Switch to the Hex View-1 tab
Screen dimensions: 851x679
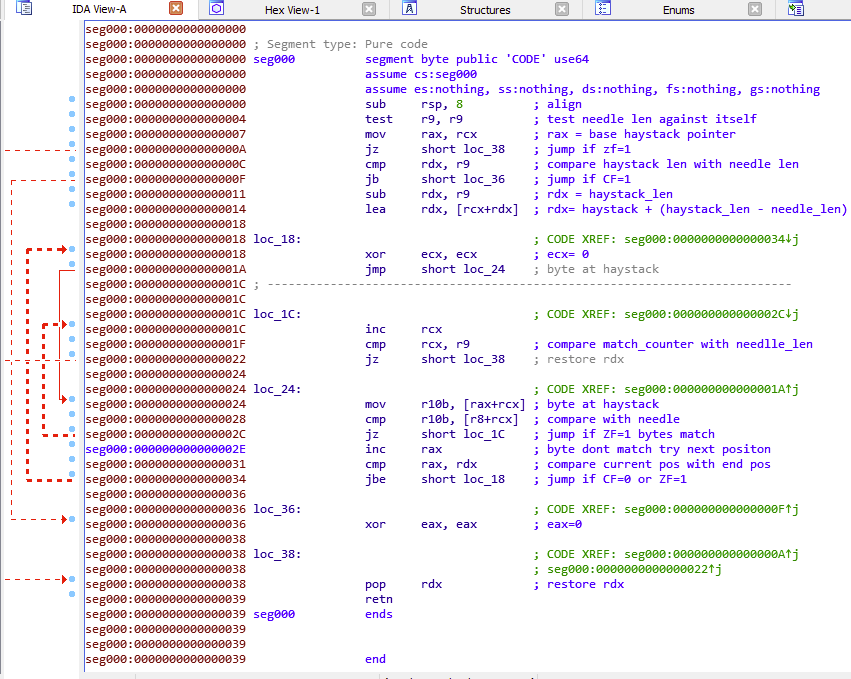292,10
